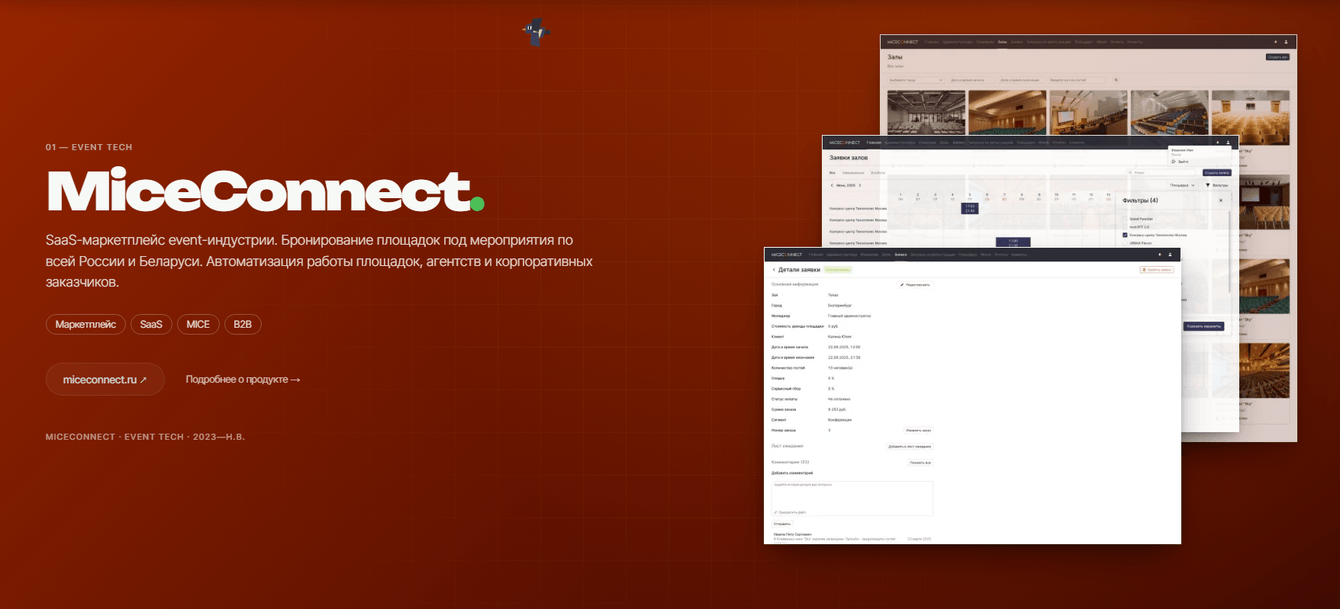Screen dimensions: 1340x609
Task: Click the back chevron beside 'Детали заявки'
Action: click(x=774, y=270)
